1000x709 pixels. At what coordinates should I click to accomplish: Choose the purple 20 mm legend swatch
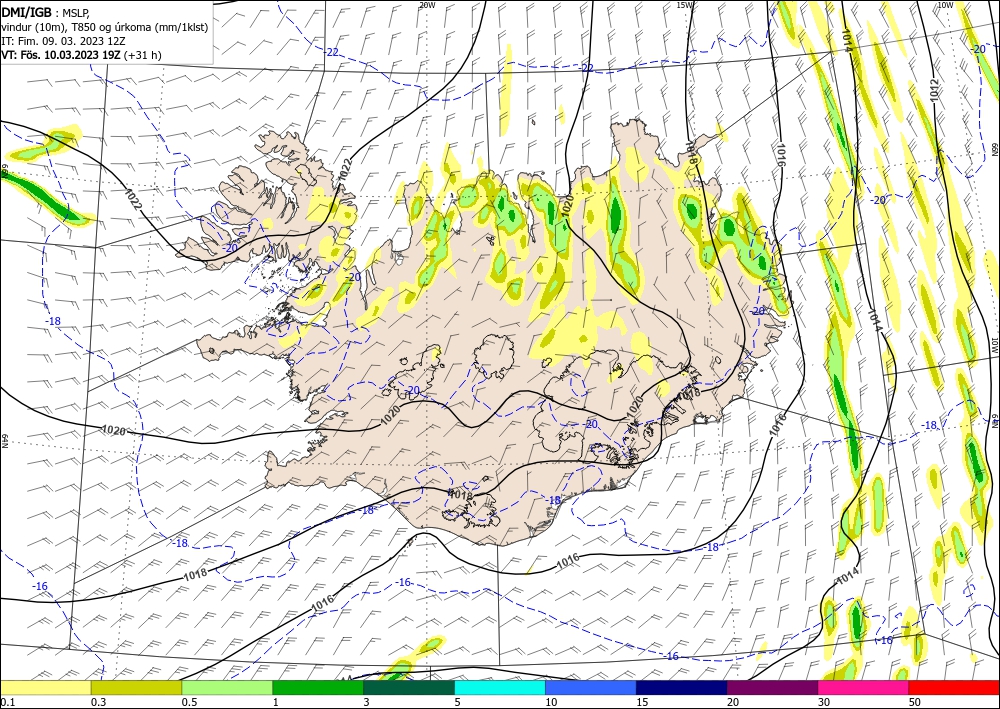tap(772, 687)
